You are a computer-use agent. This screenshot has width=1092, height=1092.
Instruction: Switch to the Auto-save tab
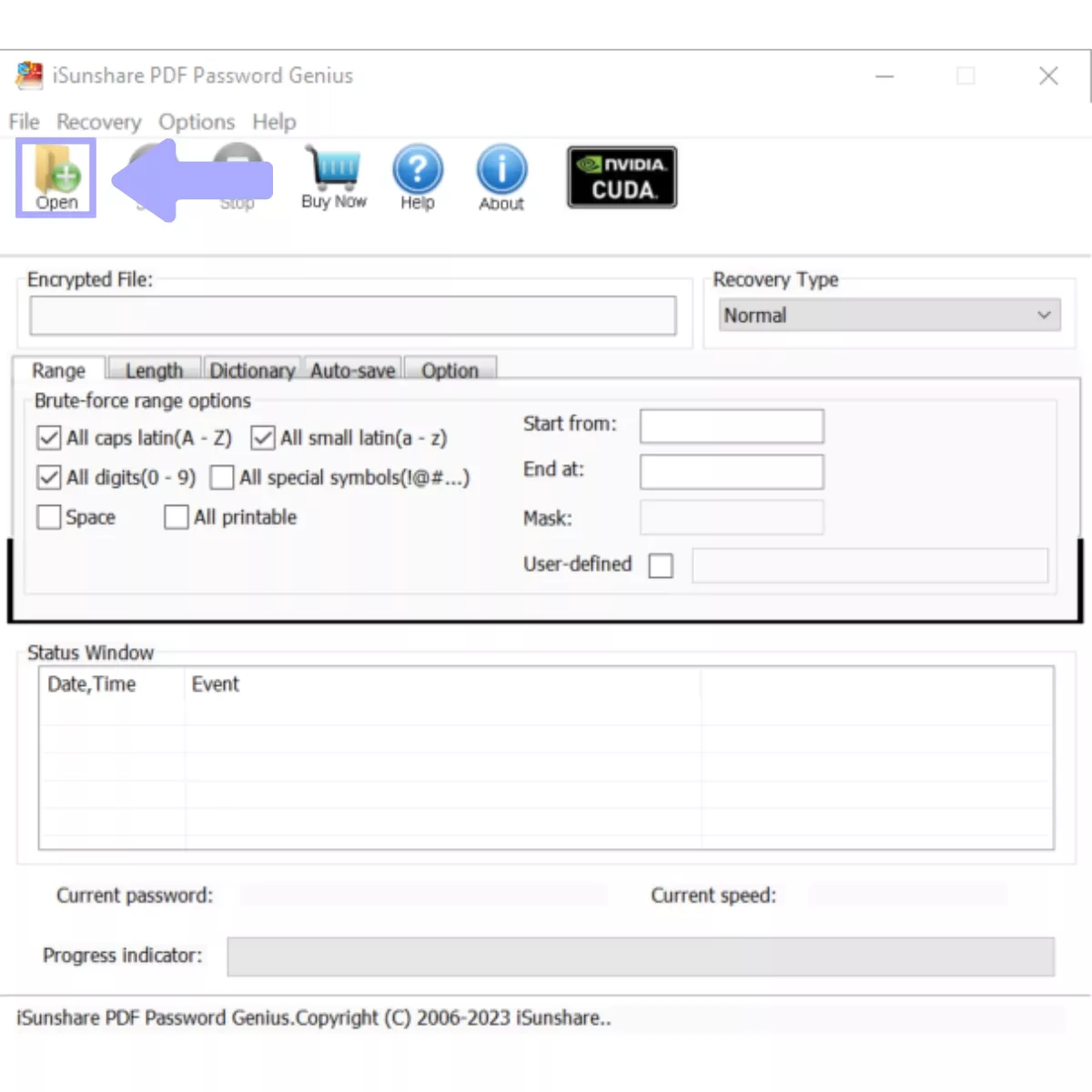[352, 370]
